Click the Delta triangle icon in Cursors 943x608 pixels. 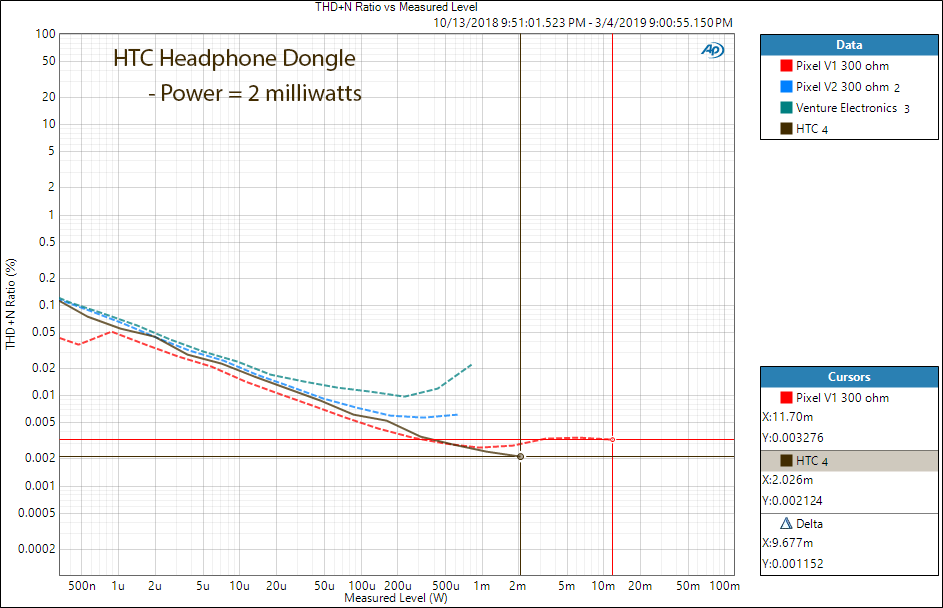[x=786, y=523]
